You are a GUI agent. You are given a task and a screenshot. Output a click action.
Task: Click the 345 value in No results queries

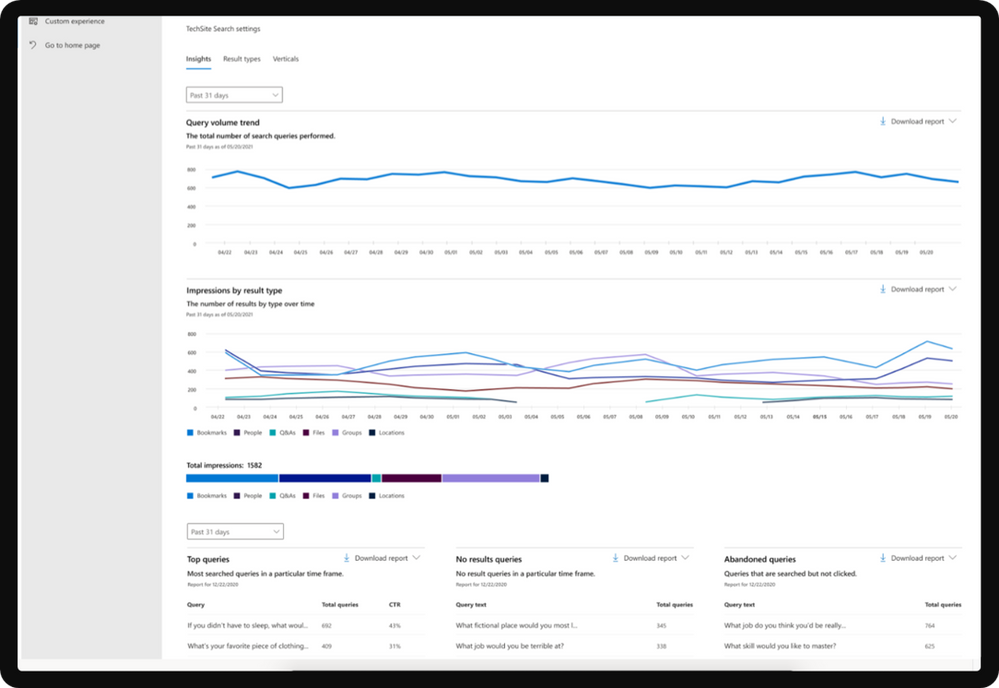[x=661, y=626]
